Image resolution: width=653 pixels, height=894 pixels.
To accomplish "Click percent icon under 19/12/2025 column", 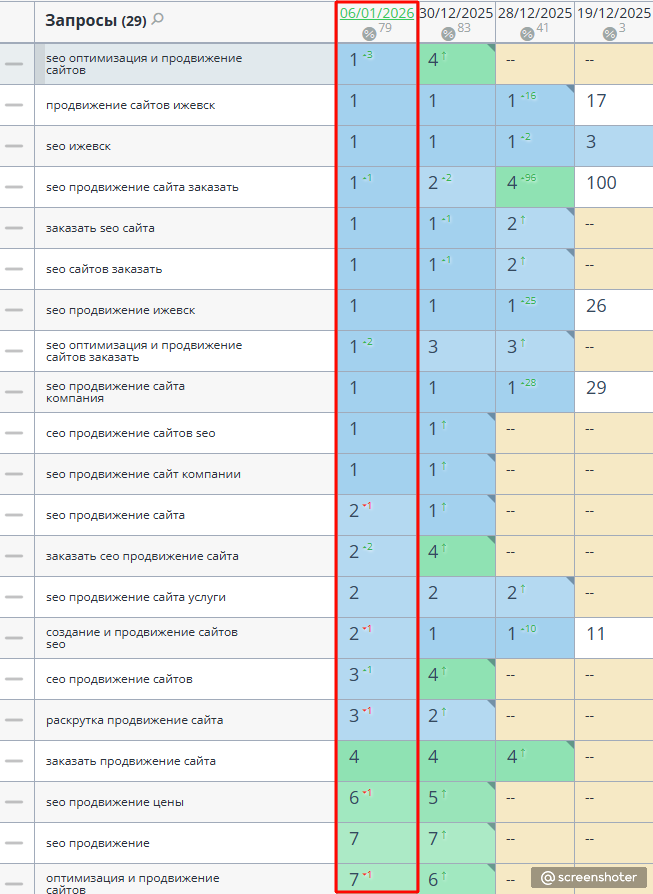I will 610,34.
